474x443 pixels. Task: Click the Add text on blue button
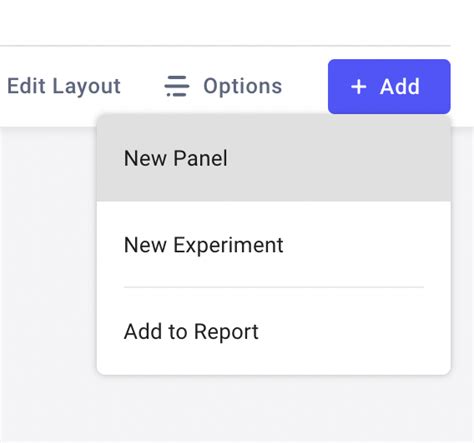[400, 87]
